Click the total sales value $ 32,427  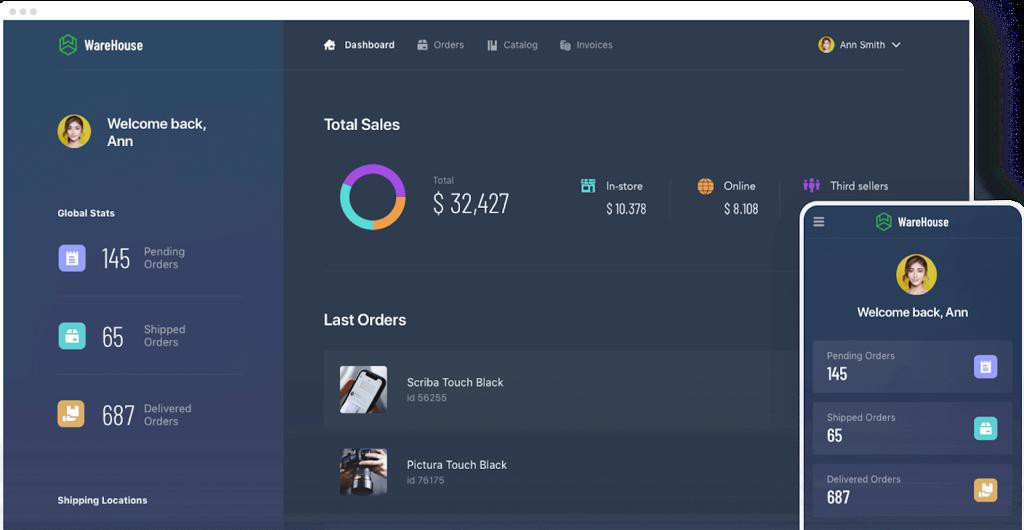point(471,204)
